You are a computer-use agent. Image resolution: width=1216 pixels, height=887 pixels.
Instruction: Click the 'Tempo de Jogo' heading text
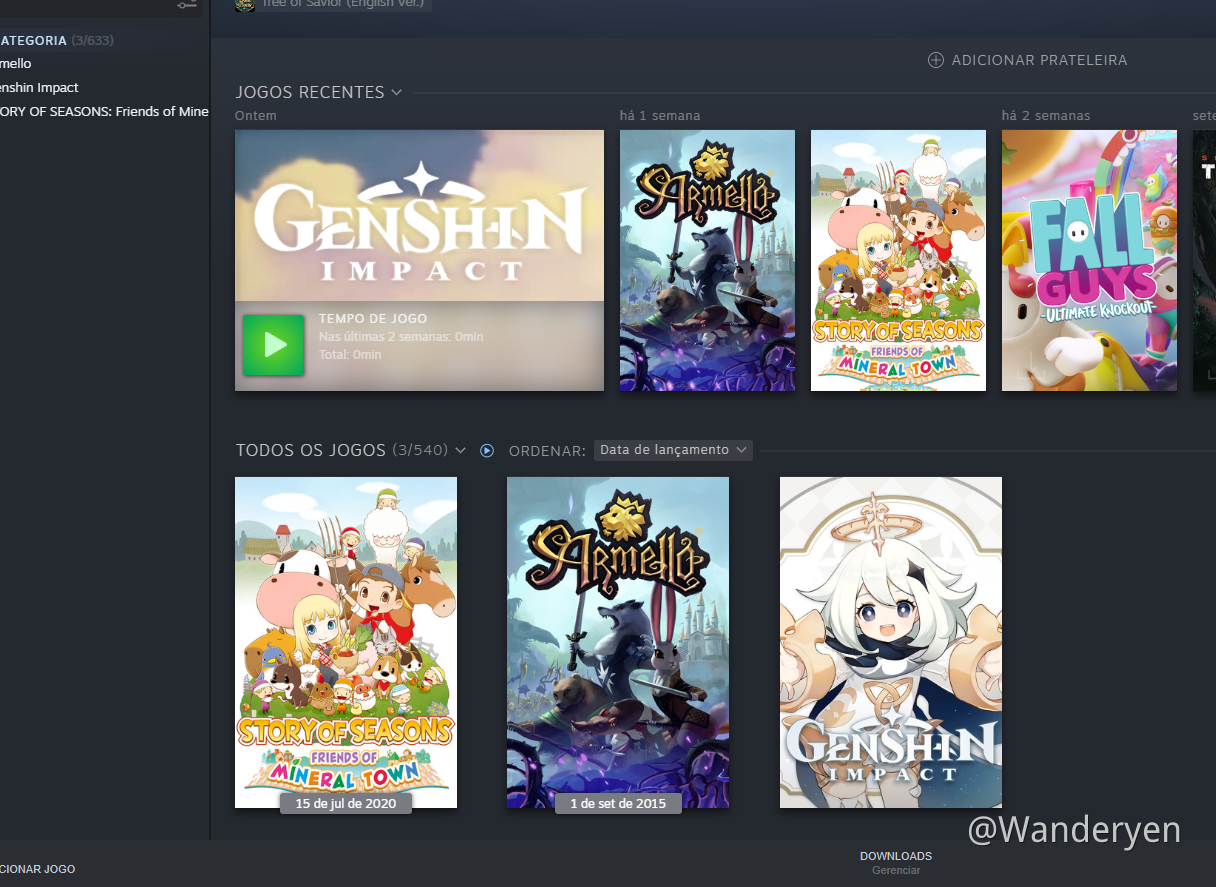coord(373,319)
